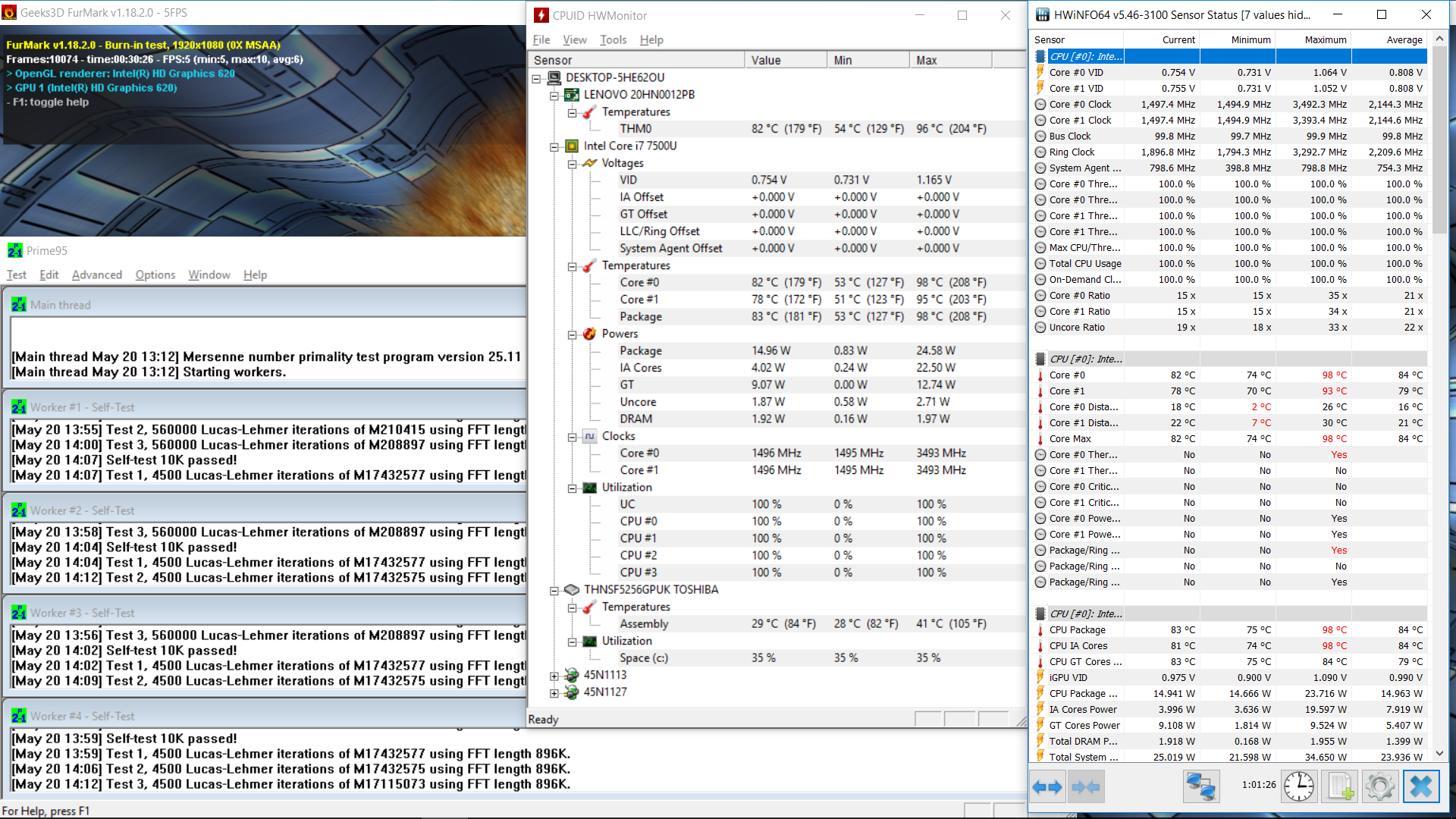This screenshot has width=1456, height=819.
Task: Open the Prime95 Edit menu
Action: 49,275
